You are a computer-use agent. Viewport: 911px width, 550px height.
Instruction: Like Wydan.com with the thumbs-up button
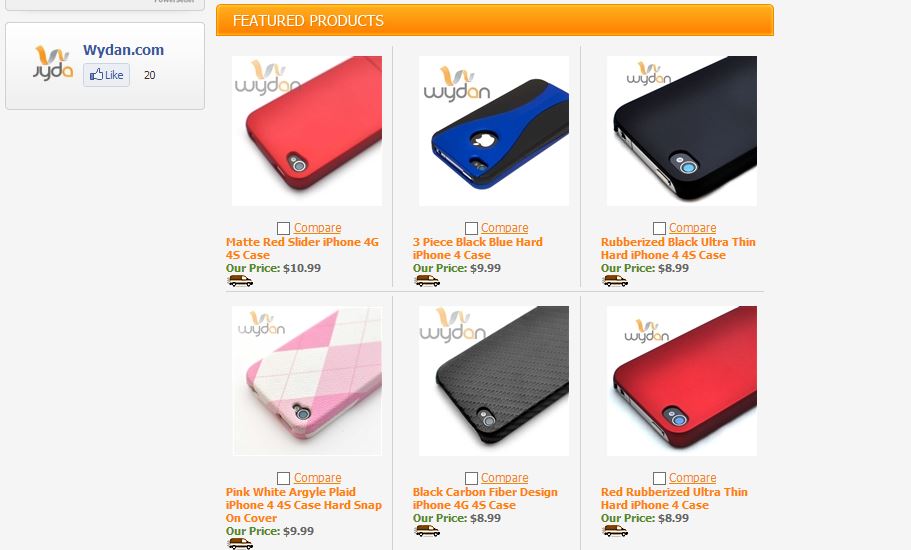[x=106, y=75]
